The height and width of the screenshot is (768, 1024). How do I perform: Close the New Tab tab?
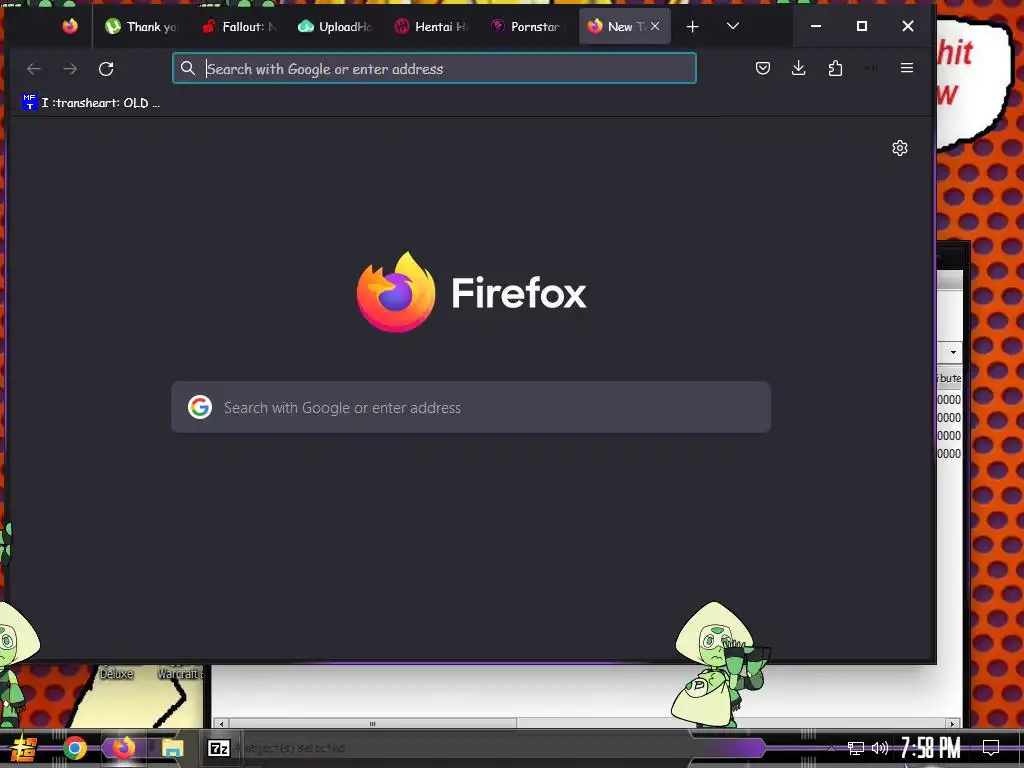tap(655, 26)
